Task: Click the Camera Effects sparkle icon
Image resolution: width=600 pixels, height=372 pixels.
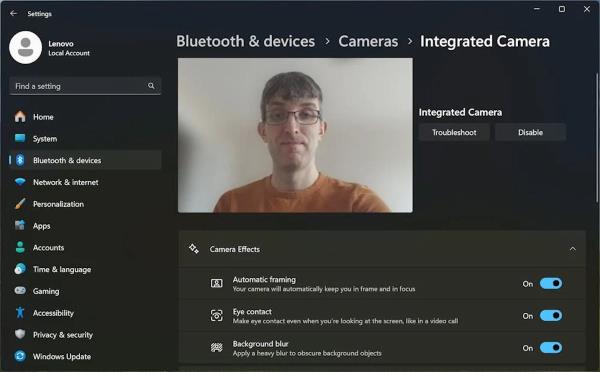Action: tap(194, 249)
